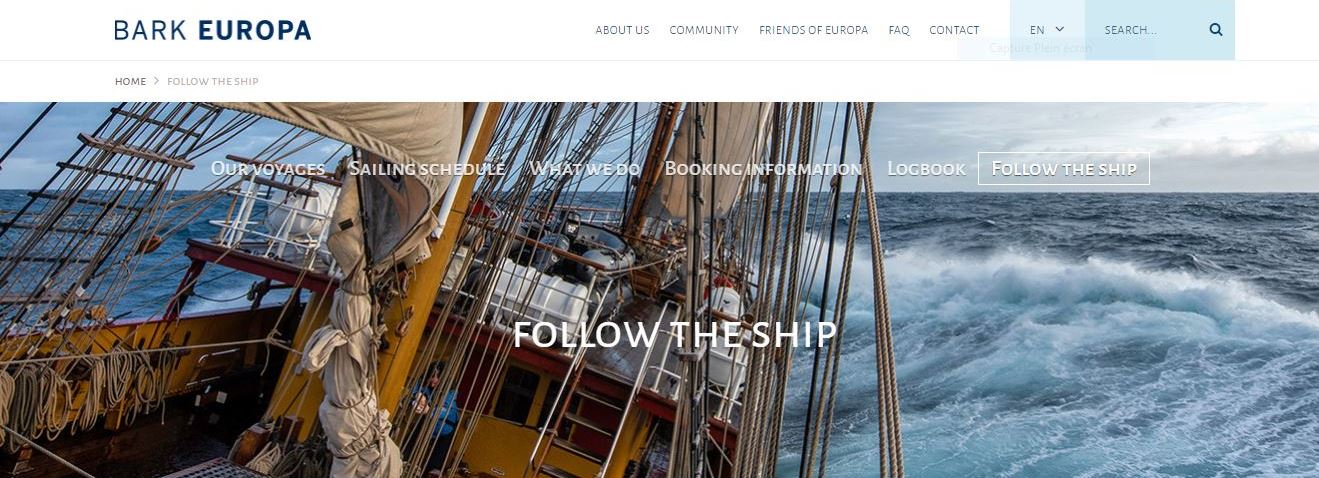Visit Friends of Europa link
This screenshot has height=478, width=1319.
click(813, 30)
